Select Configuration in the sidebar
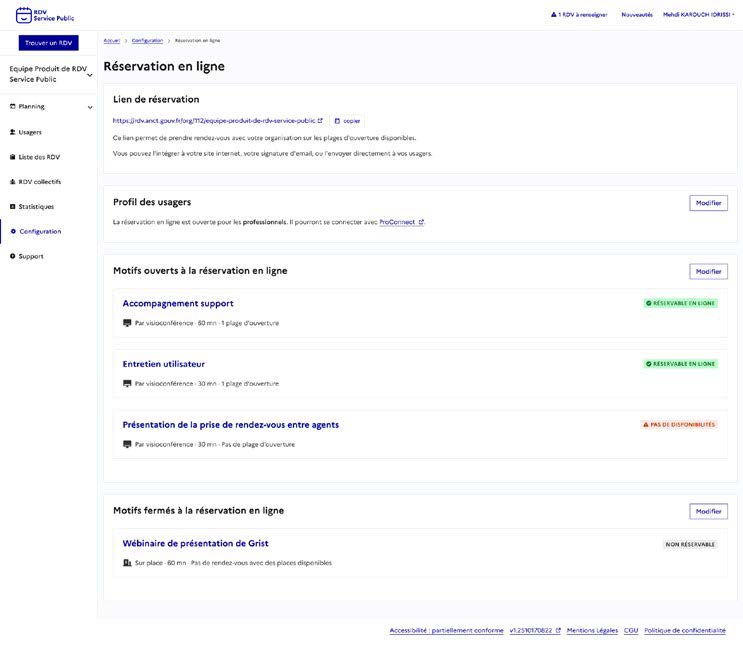This screenshot has width=743, height=647. tap(40, 232)
